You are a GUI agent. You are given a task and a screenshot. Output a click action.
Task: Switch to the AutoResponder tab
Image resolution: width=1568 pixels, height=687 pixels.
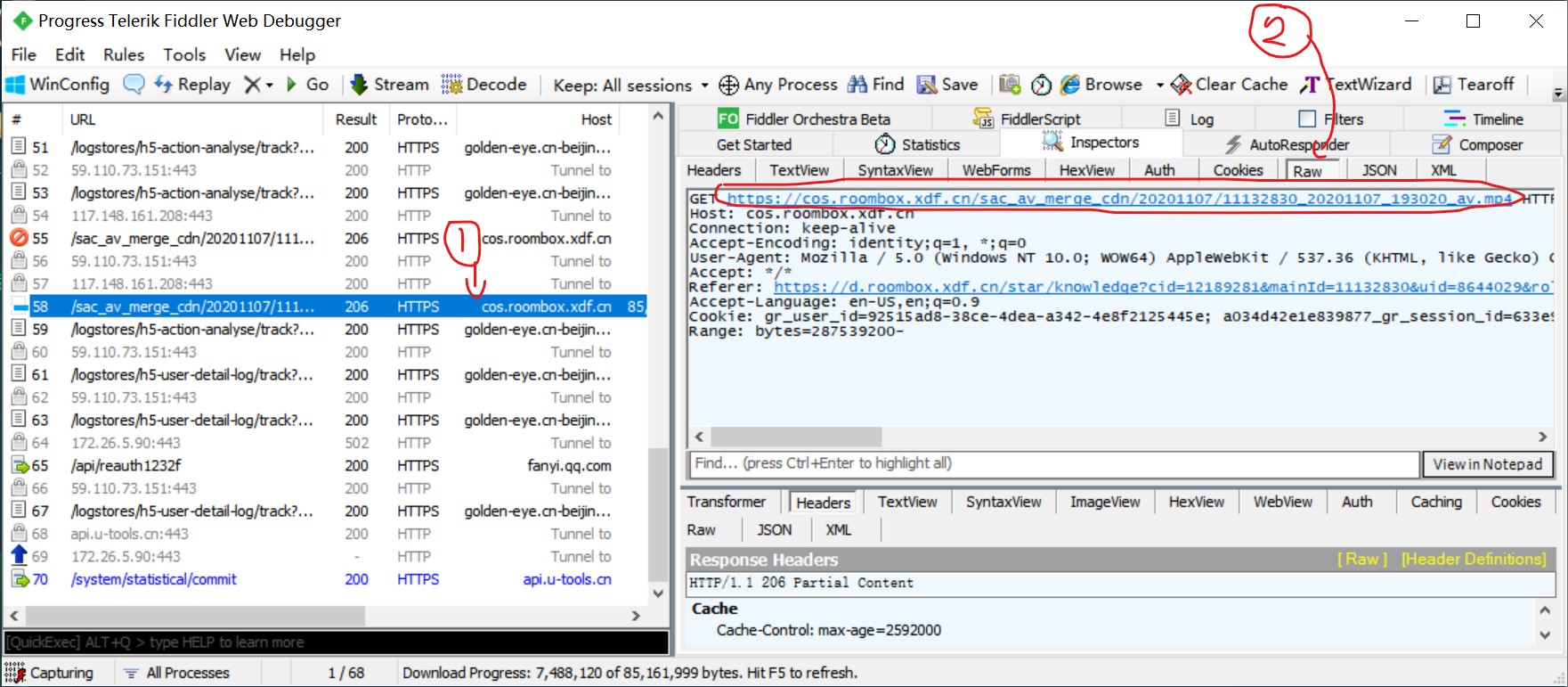(x=1287, y=144)
